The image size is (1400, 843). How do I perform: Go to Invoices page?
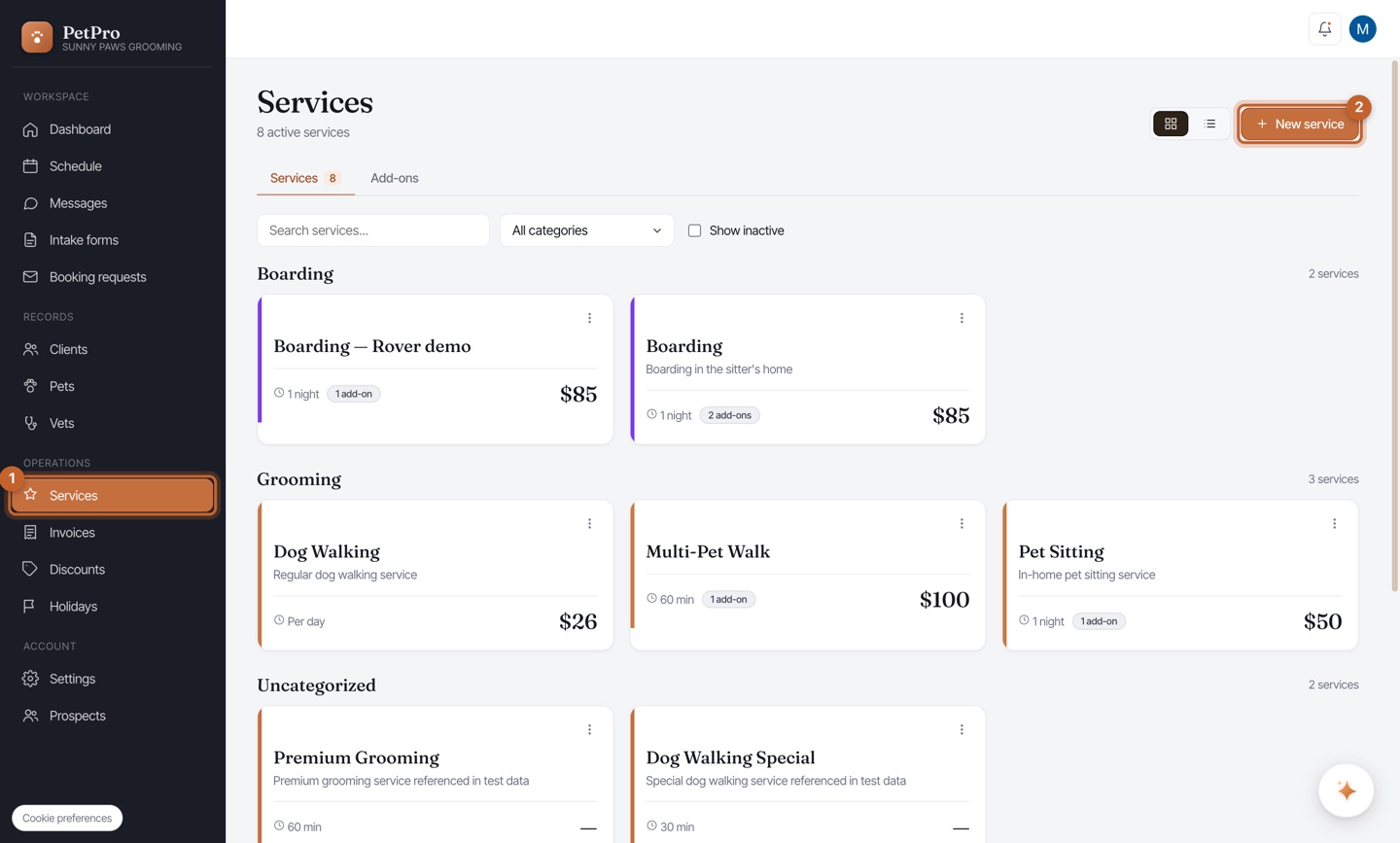(113, 533)
